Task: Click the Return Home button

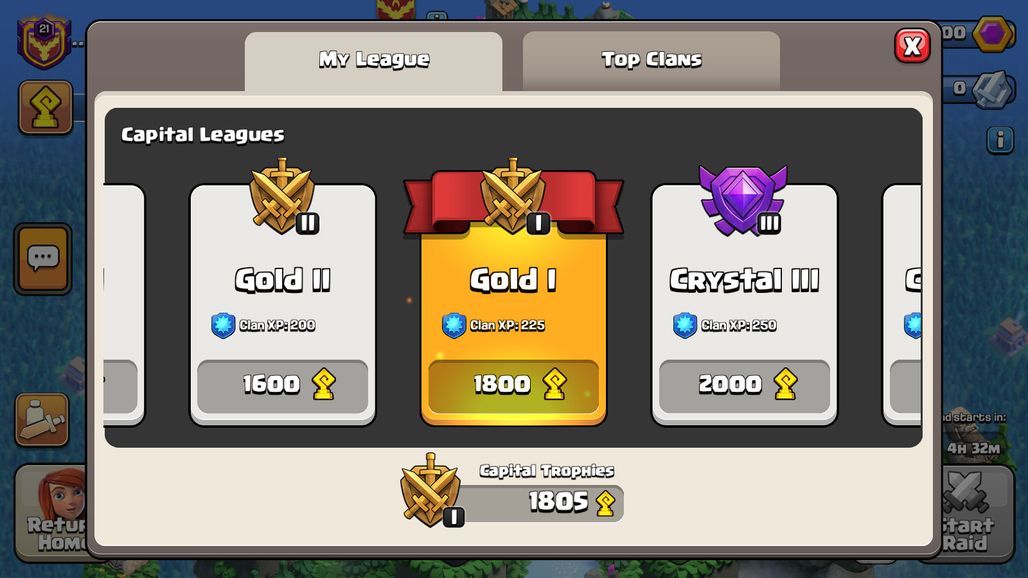Action: click(x=54, y=513)
